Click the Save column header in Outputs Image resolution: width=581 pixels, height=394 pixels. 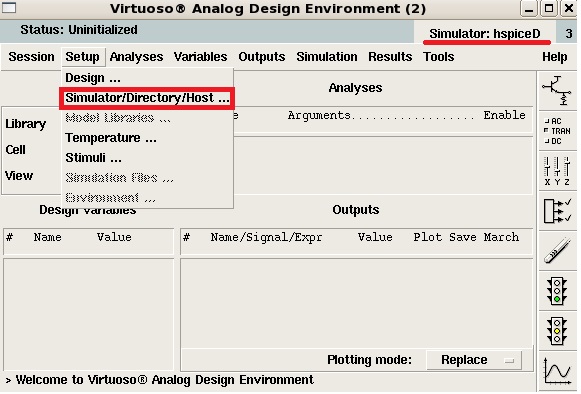(463, 237)
